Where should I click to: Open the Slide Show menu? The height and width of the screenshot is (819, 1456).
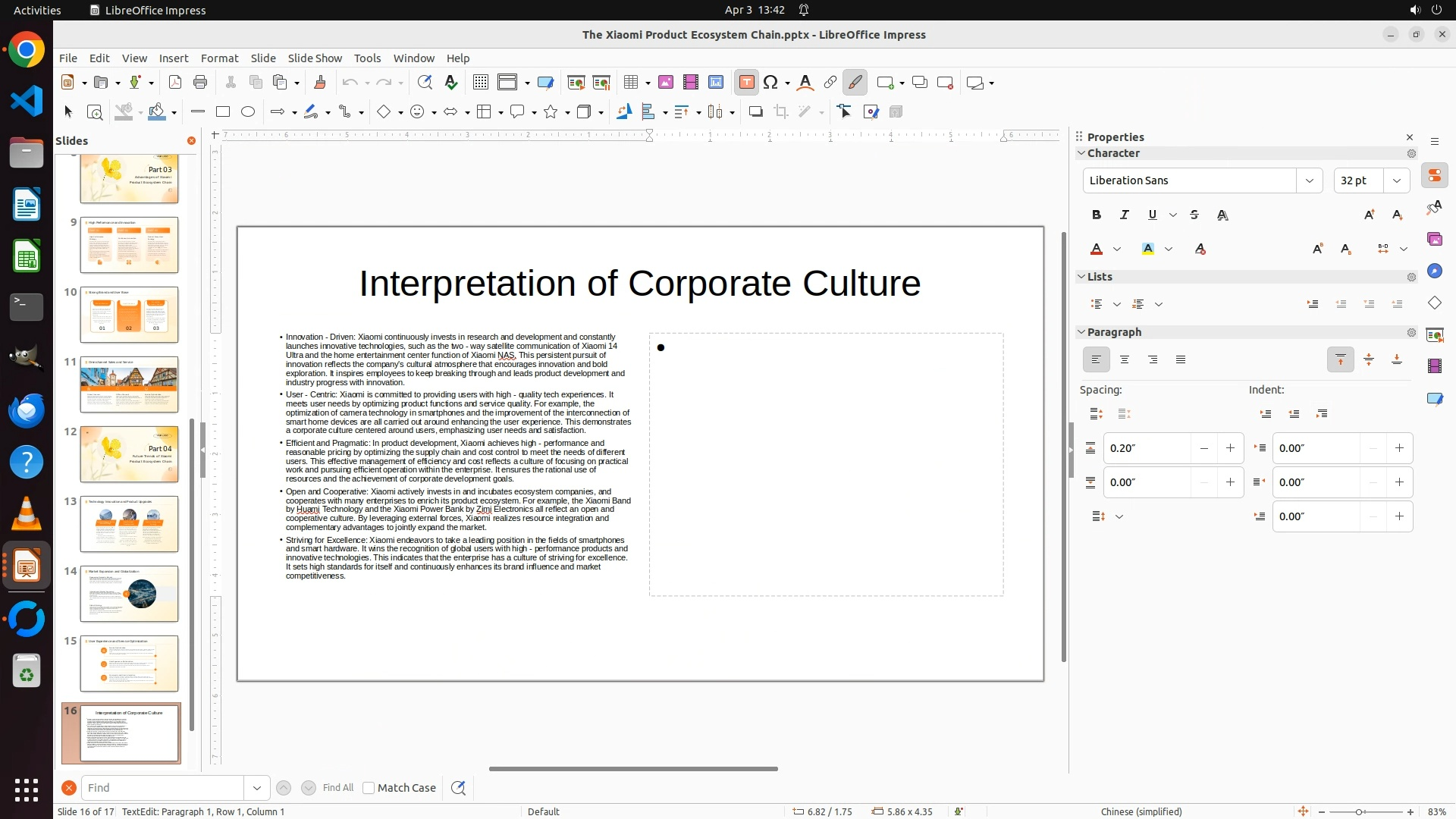tap(314, 58)
